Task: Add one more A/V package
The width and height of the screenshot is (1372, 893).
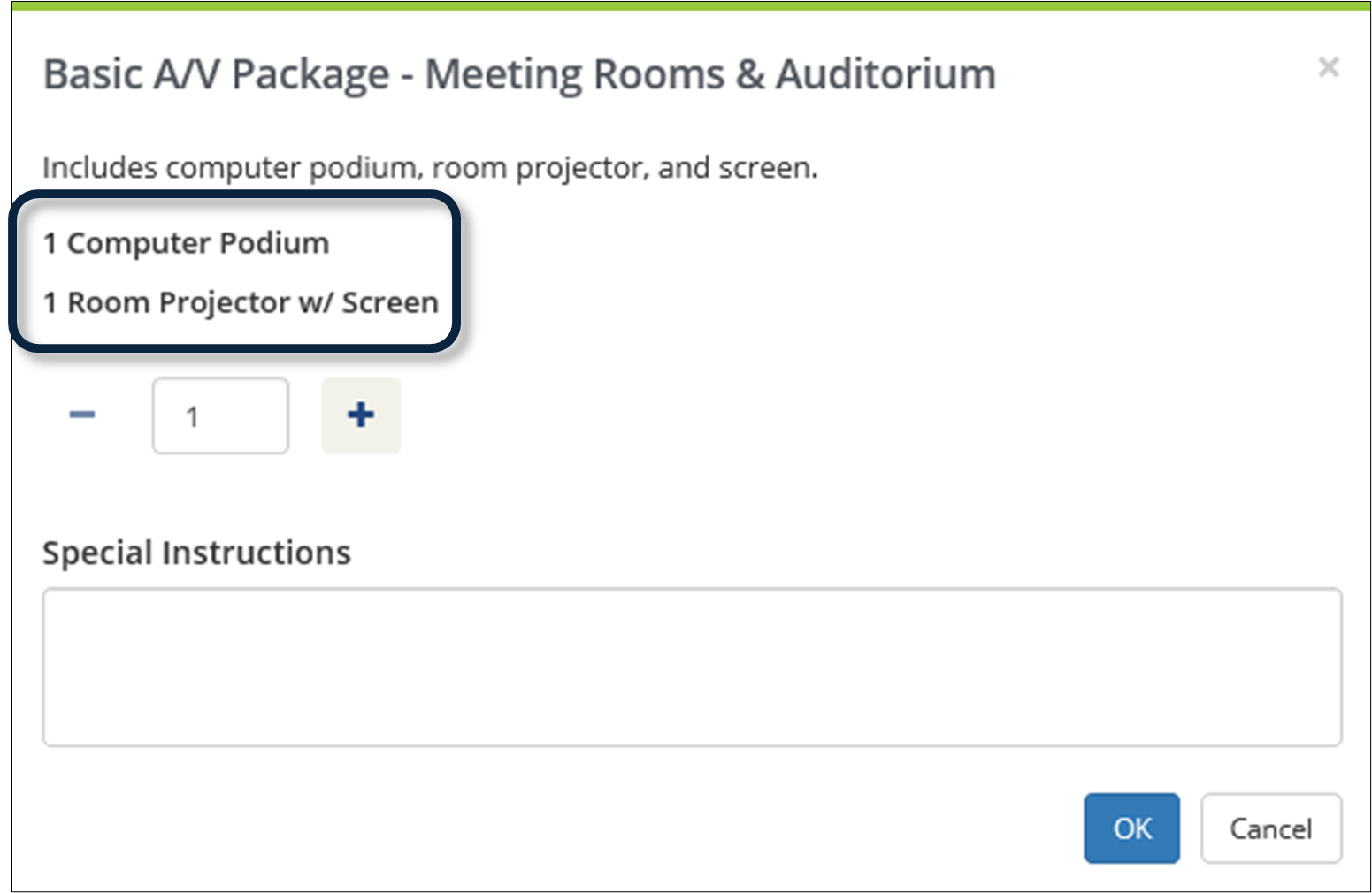Action: pos(361,415)
